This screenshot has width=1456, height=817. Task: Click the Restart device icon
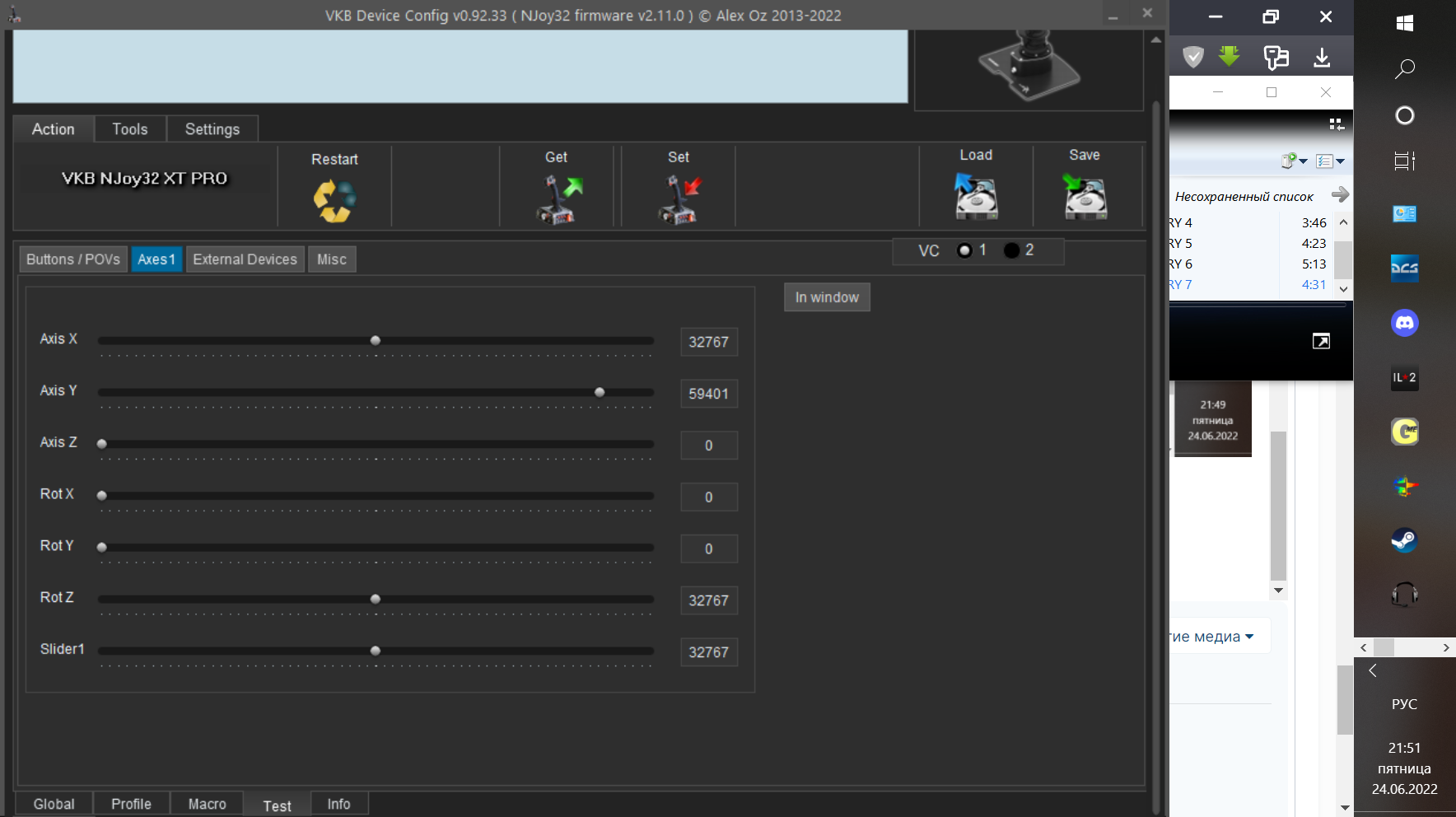(334, 200)
